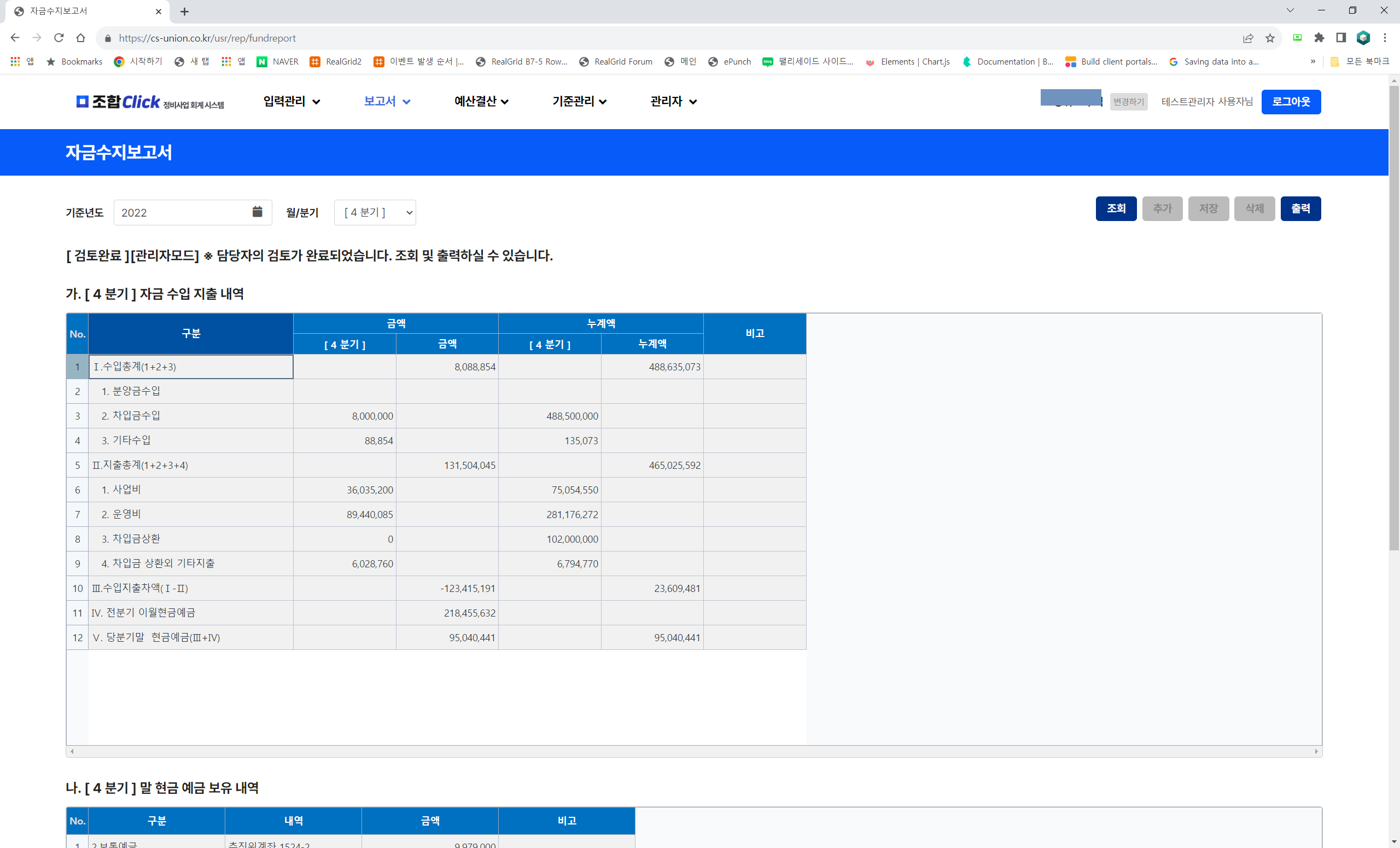Click the browser reload icon
The image size is (1400, 848).
pyautogui.click(x=59, y=38)
